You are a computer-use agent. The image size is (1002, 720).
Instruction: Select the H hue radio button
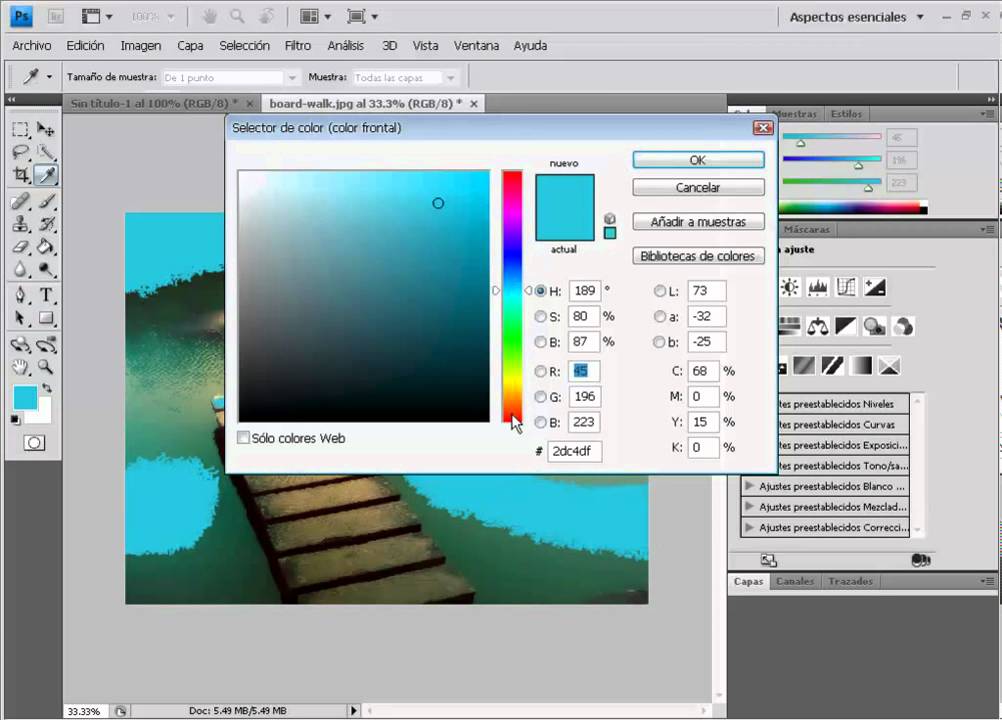(x=541, y=291)
